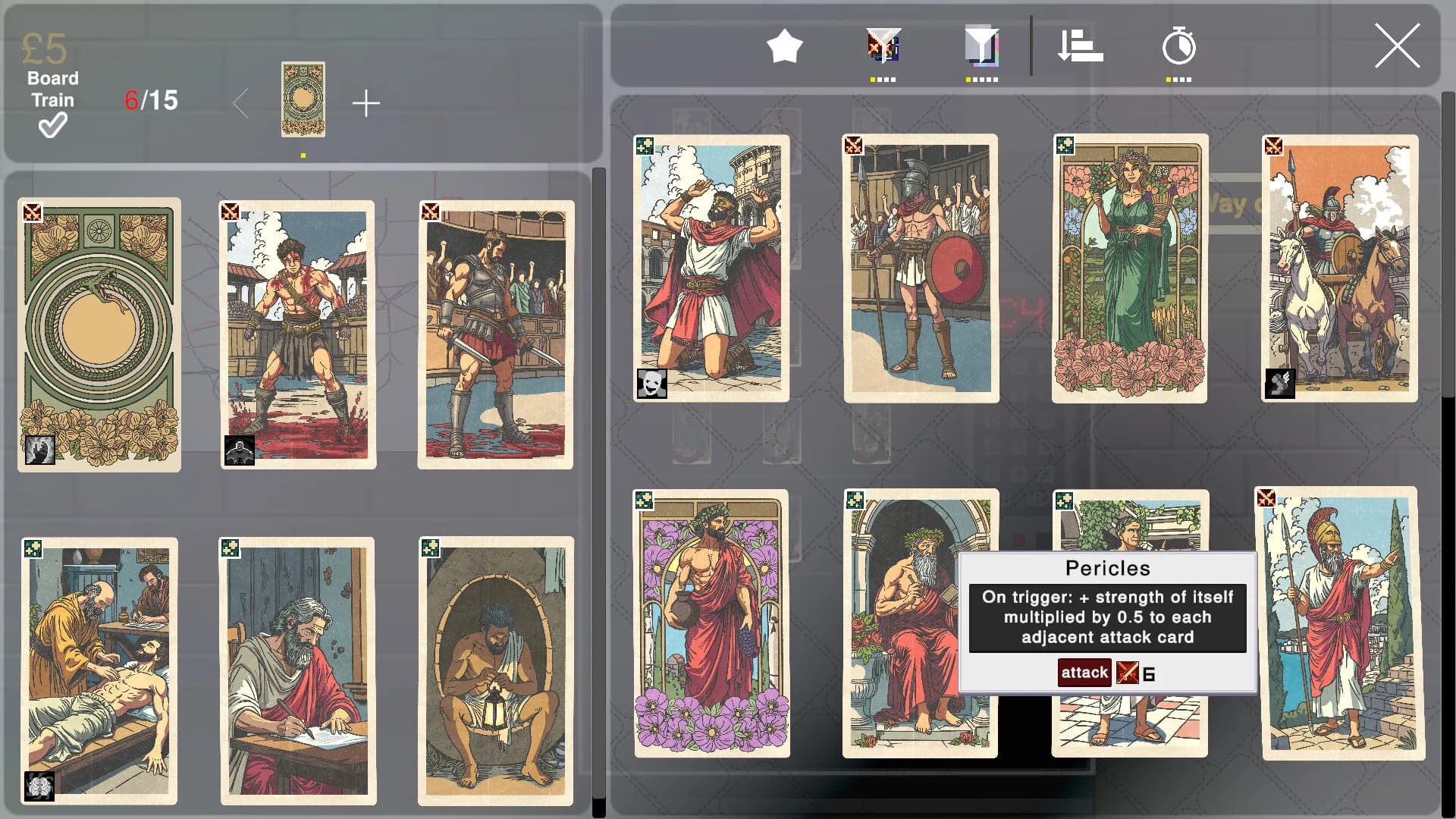Click the green clover badge on the kneeling man card
1456x819 pixels.
[x=645, y=146]
